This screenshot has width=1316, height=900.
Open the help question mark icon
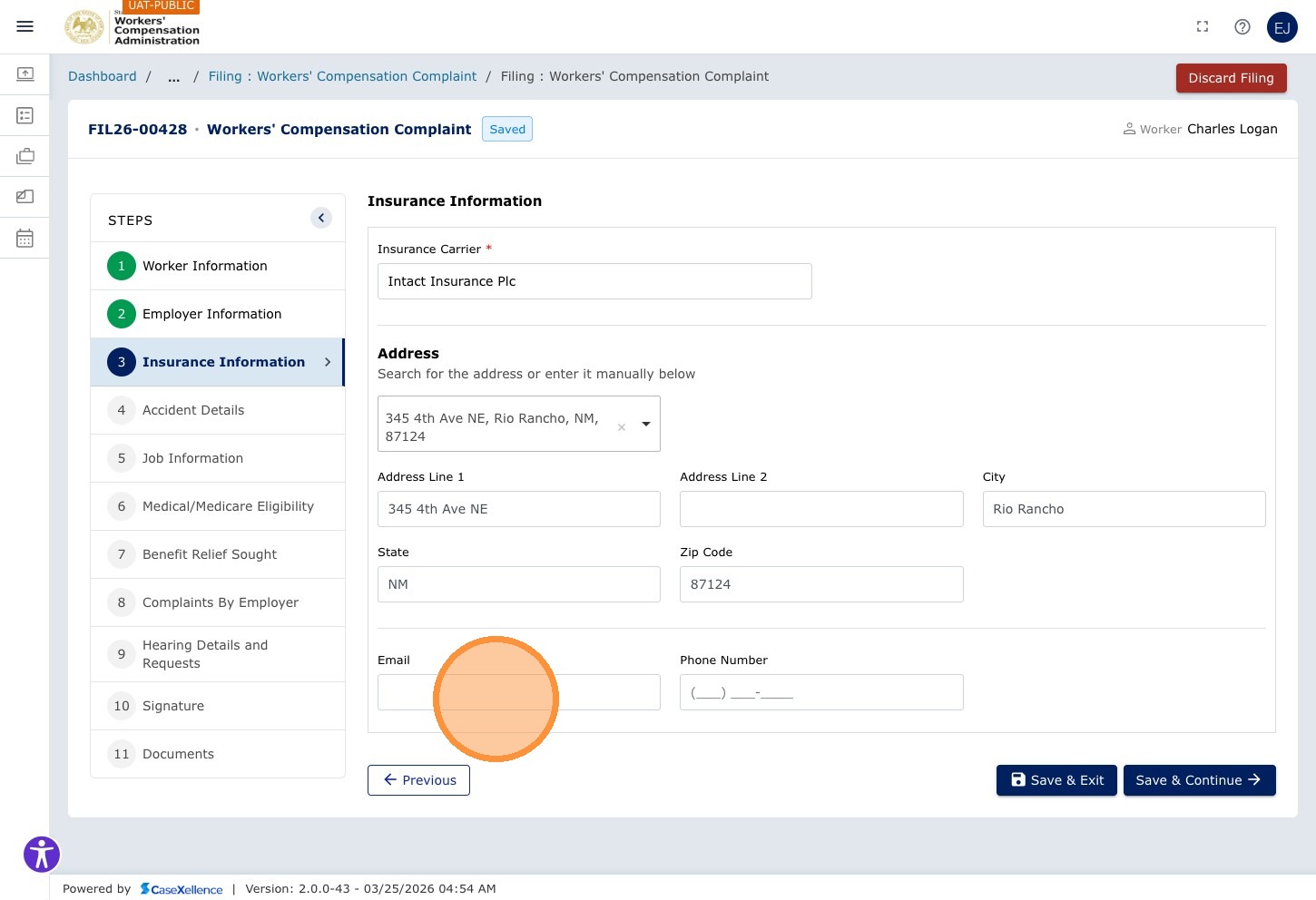[x=1242, y=27]
